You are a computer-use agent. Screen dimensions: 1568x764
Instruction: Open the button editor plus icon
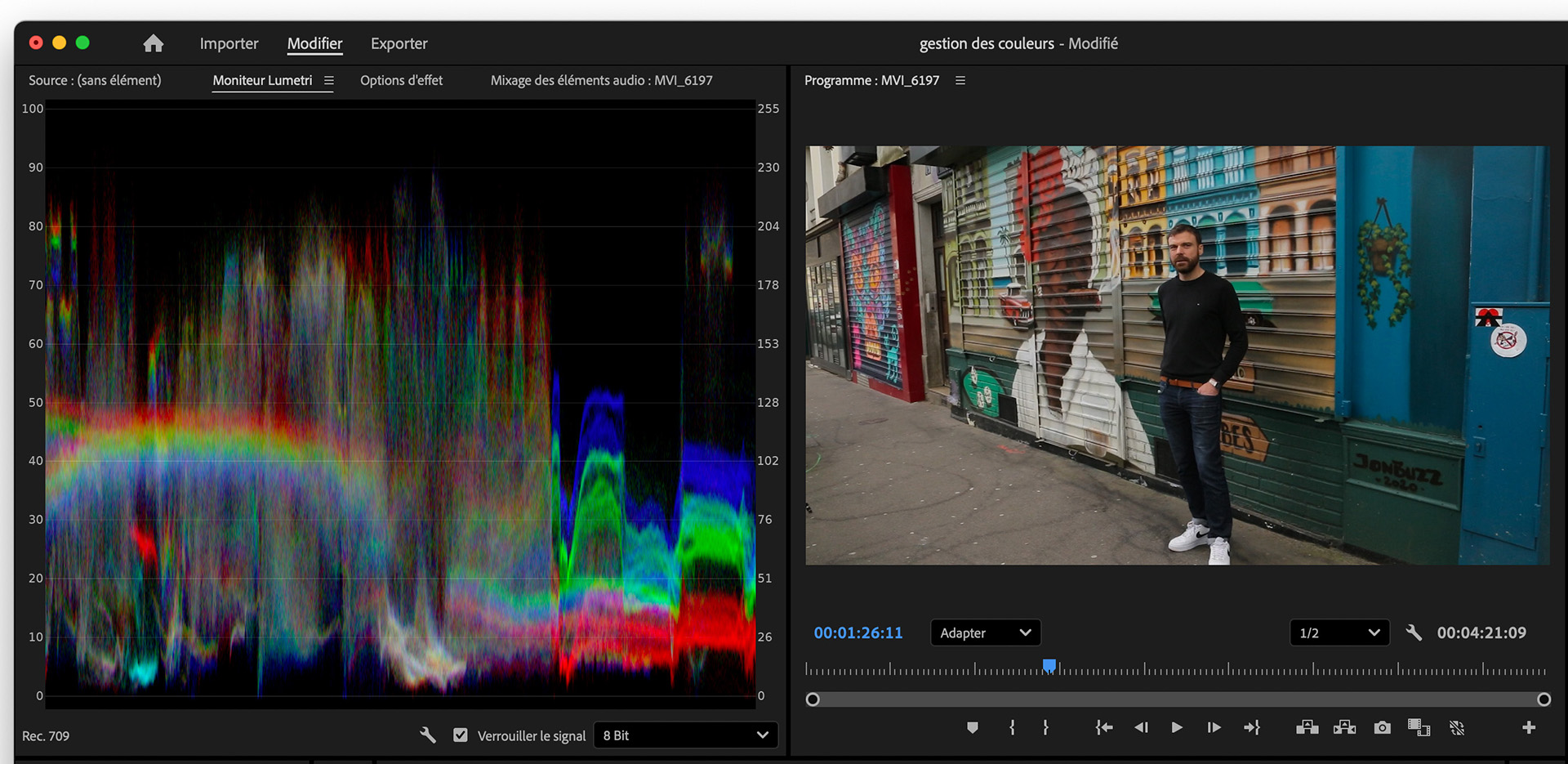[x=1529, y=727]
